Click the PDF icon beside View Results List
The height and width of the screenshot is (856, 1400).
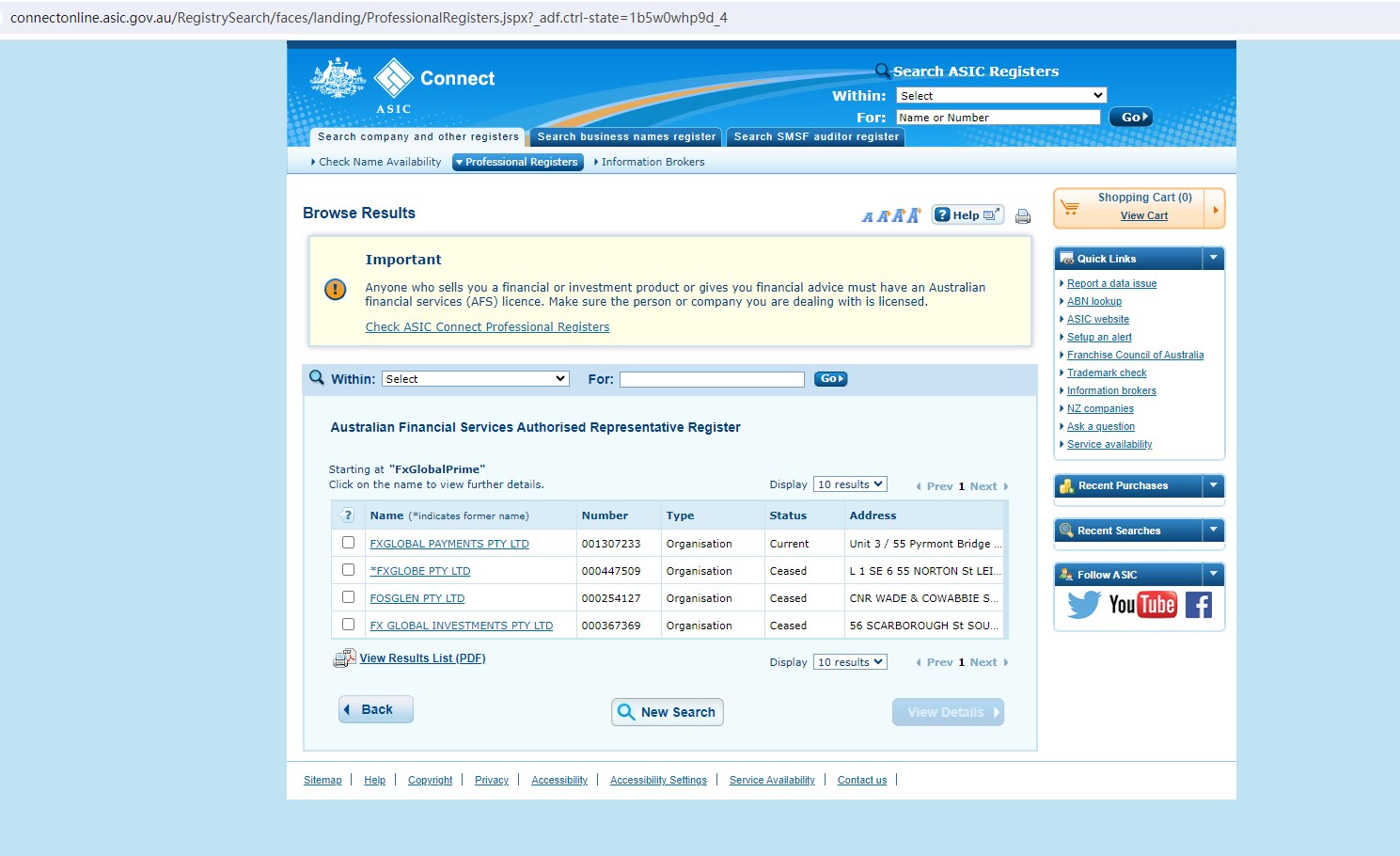coord(344,658)
